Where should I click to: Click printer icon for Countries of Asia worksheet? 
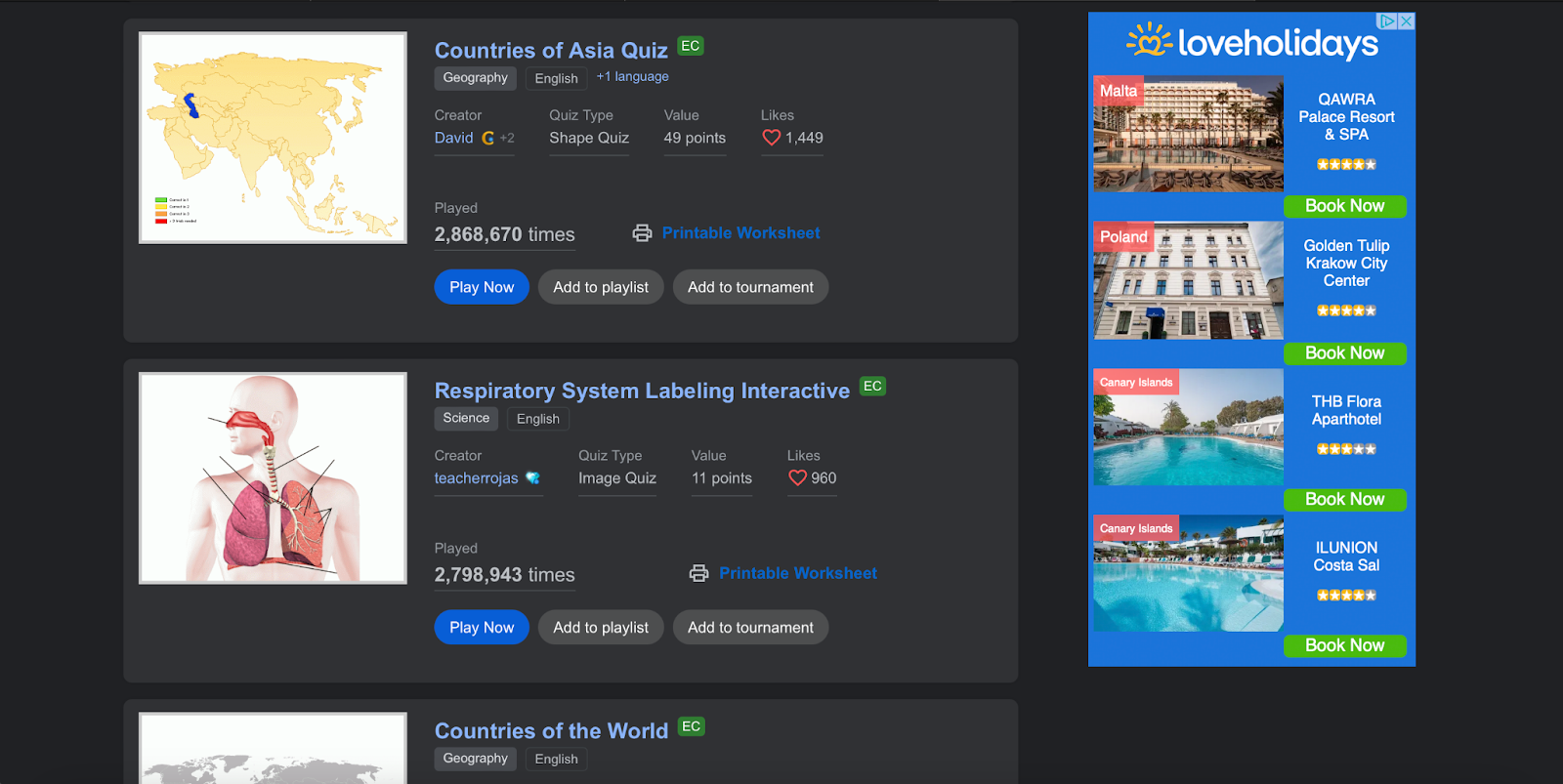pos(642,232)
